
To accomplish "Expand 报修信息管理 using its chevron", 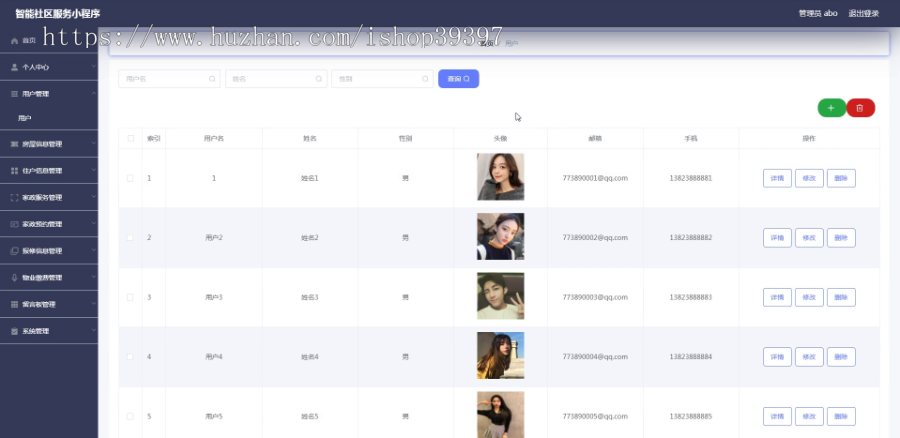I will (94, 250).
